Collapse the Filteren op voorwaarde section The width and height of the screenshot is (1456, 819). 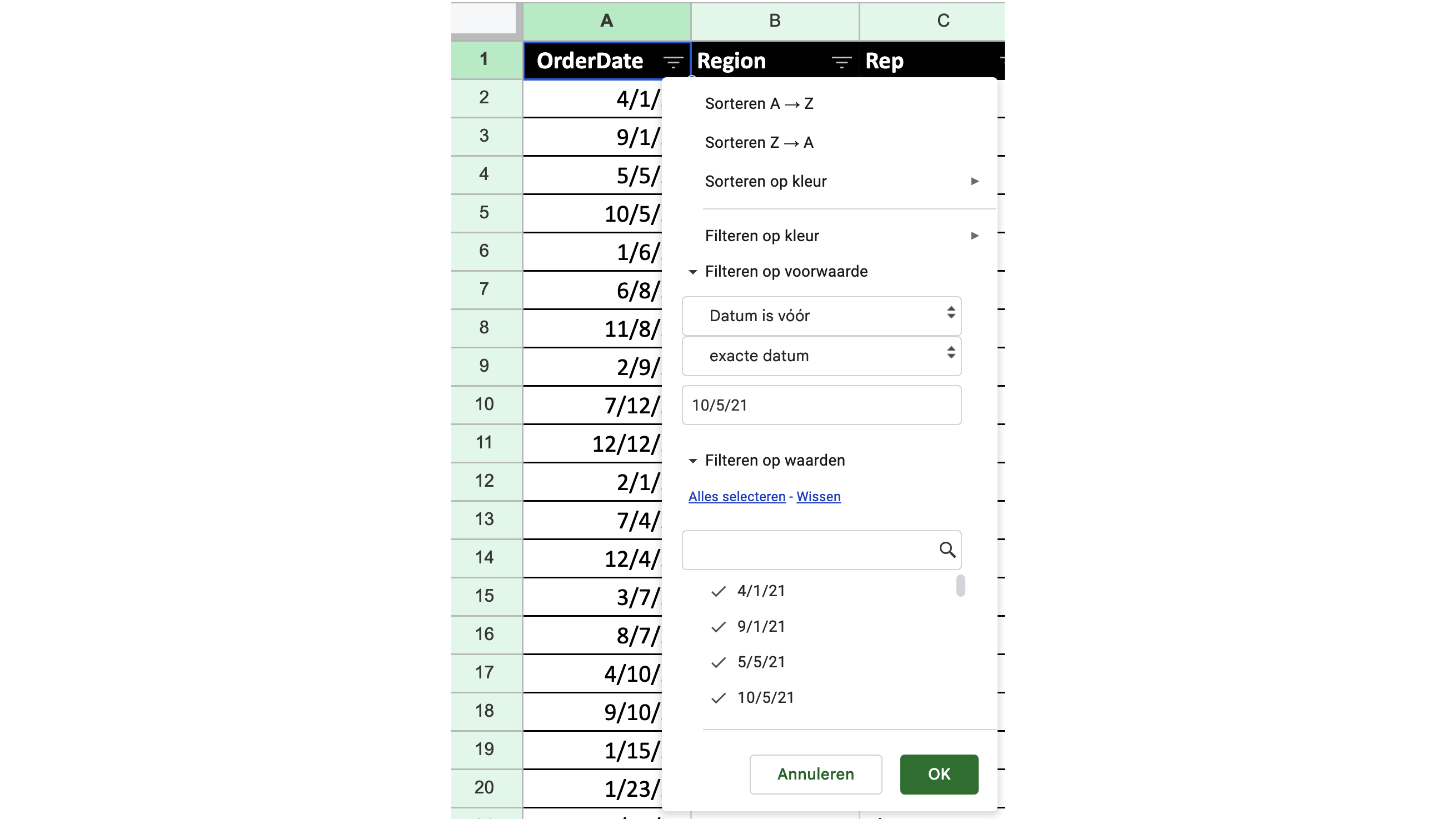click(693, 272)
